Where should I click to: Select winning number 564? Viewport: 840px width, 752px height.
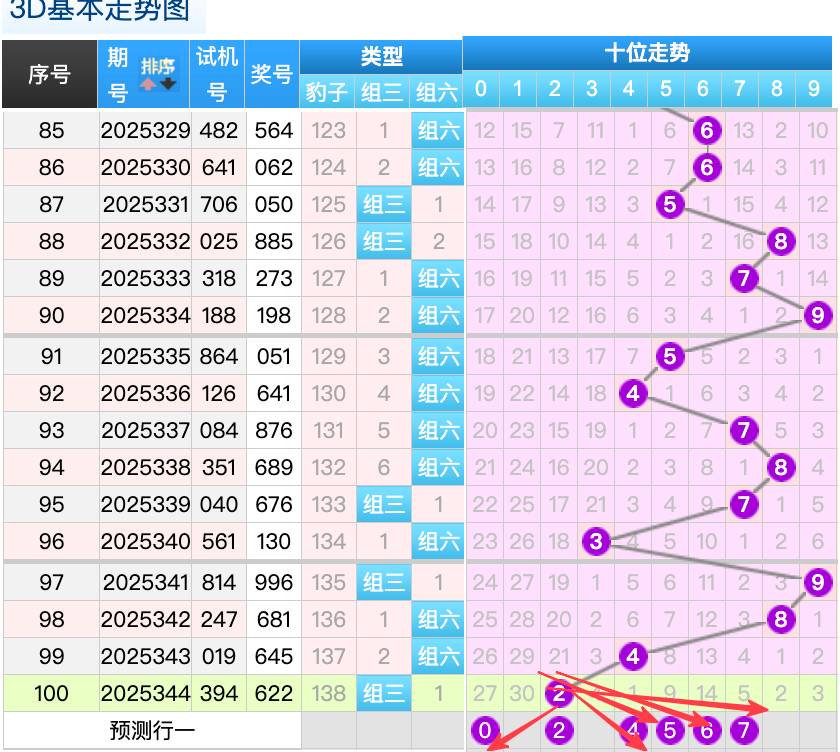point(274,130)
